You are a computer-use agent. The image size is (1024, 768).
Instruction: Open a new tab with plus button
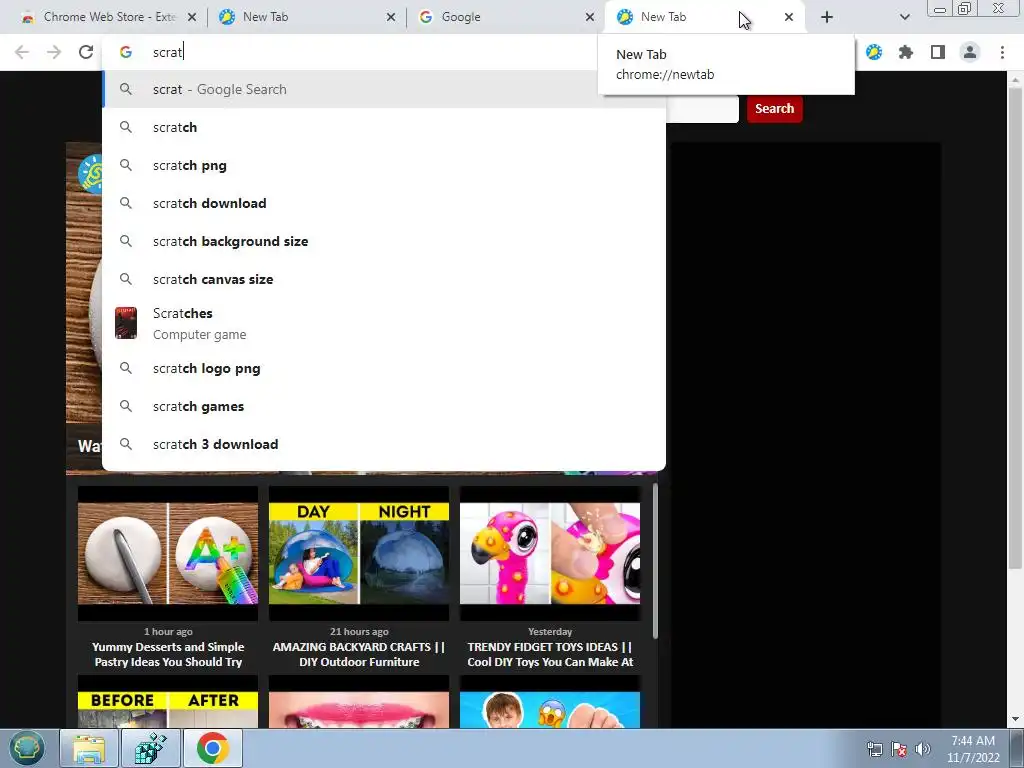point(827,17)
